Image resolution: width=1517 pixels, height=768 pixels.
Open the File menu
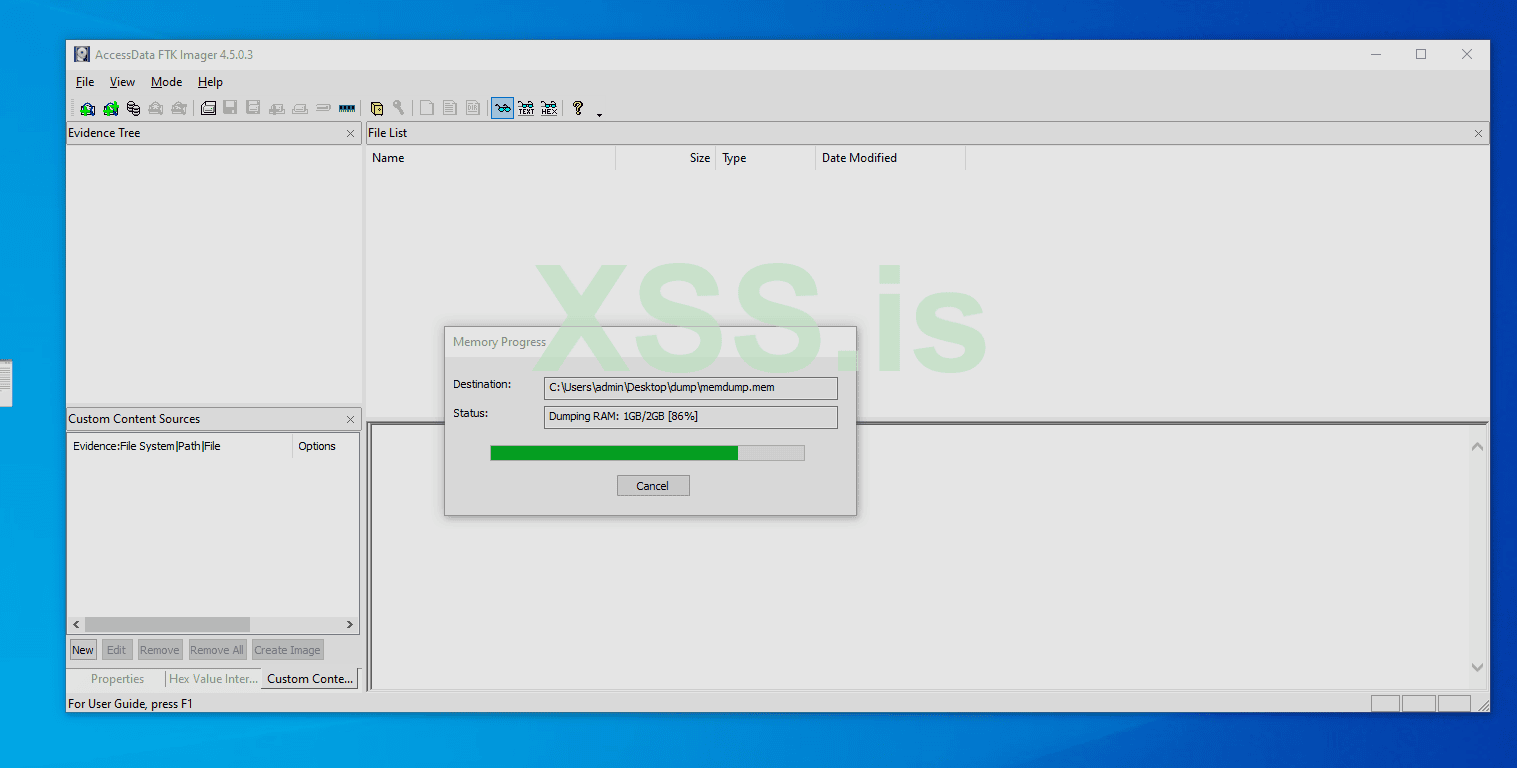tap(85, 82)
